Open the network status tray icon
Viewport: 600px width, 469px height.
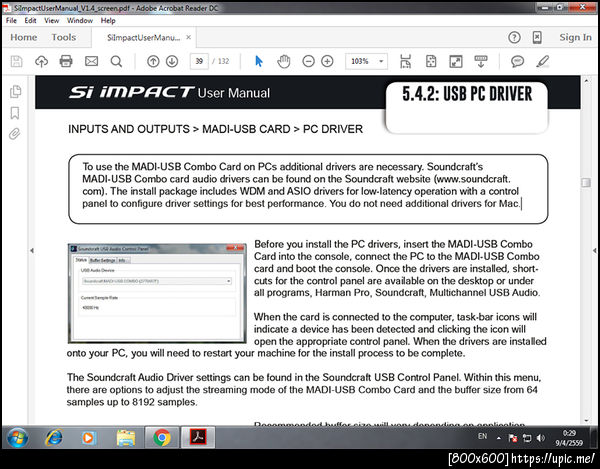(x=527, y=438)
